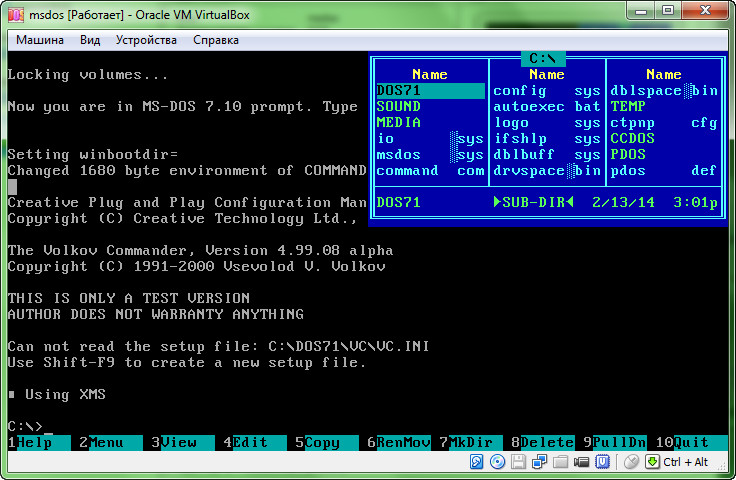Click the green arrow host key icon
This screenshot has width=736, height=480.
652,462
